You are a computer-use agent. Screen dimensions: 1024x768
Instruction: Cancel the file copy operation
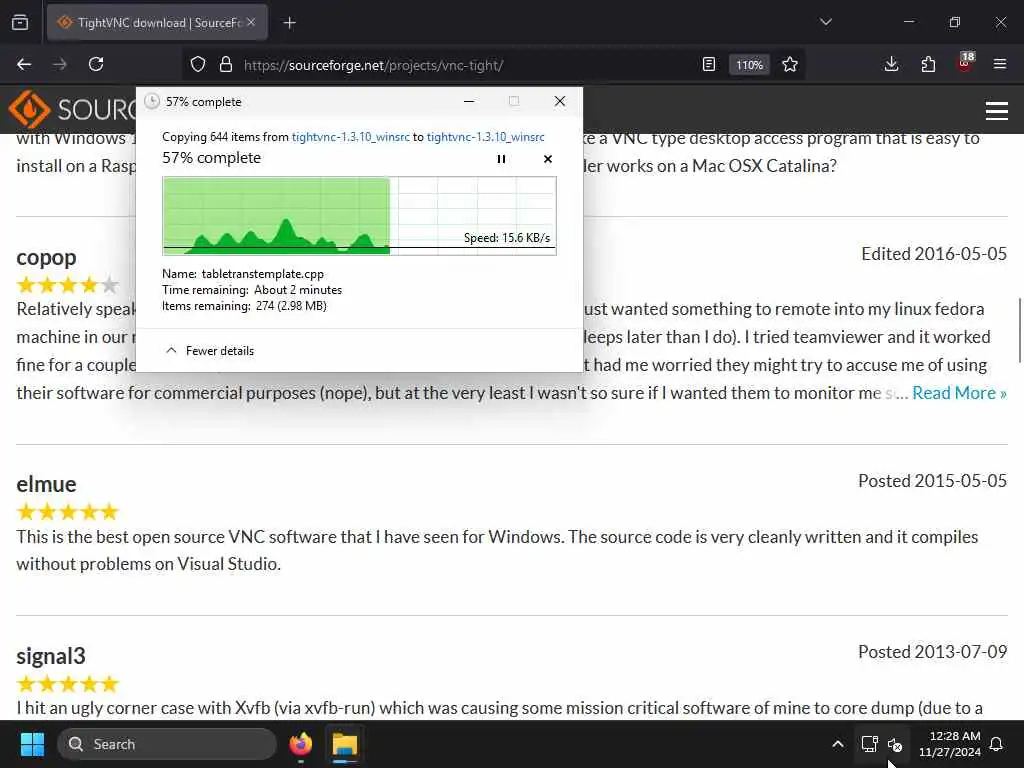point(548,159)
